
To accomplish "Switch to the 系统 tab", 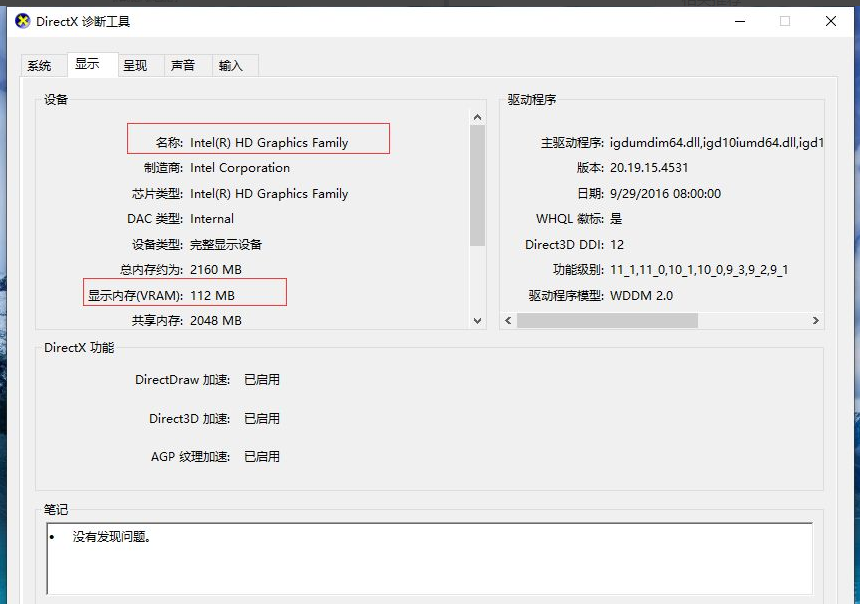I will (x=42, y=65).
